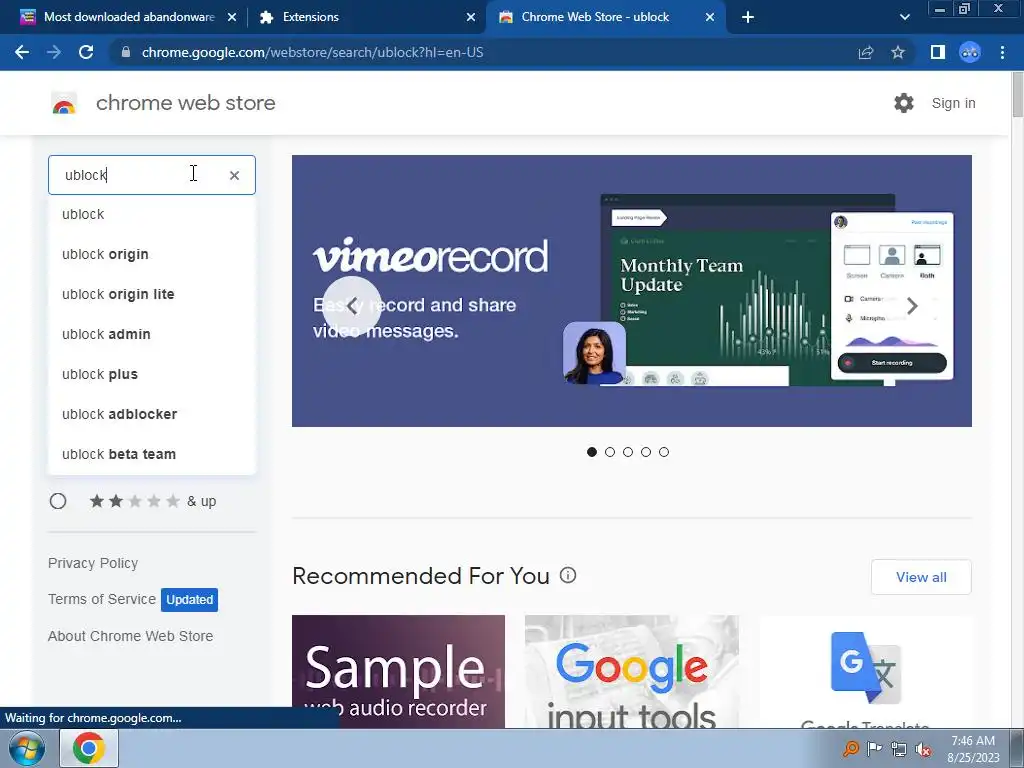Viewport: 1024px width, 768px height.
Task: View site information lock icon
Action: coord(126,52)
